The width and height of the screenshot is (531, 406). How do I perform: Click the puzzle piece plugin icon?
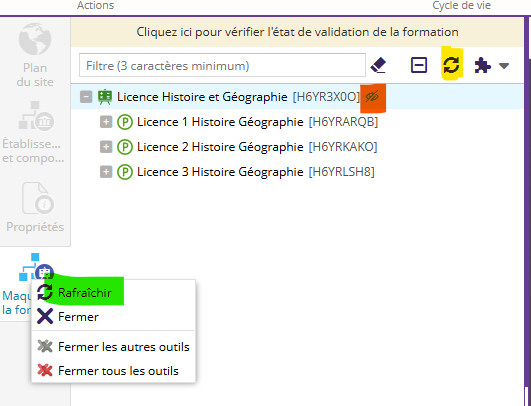point(483,65)
